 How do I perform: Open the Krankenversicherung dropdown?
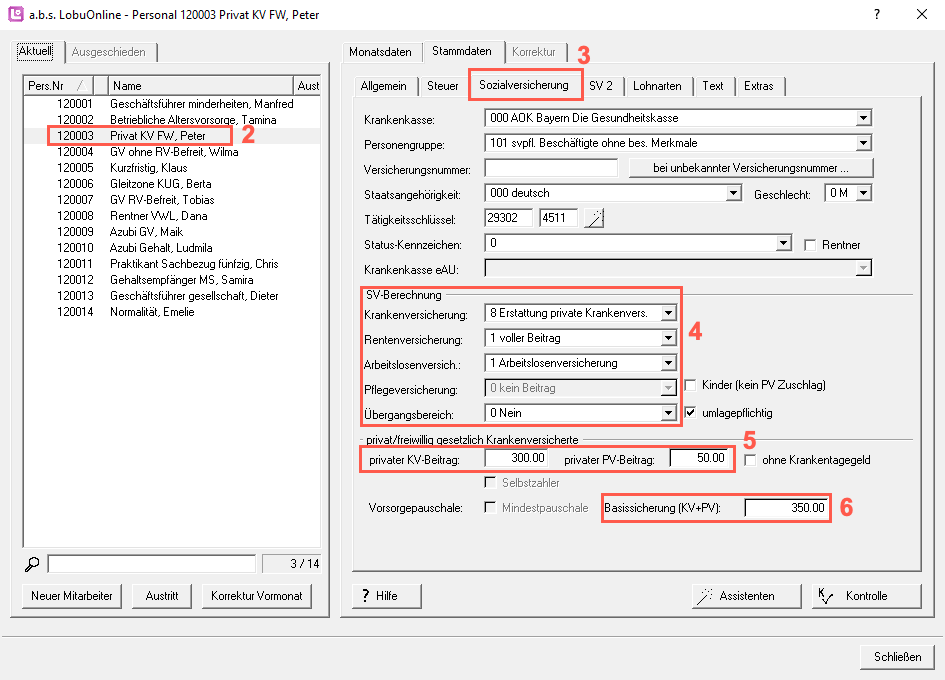click(x=668, y=313)
